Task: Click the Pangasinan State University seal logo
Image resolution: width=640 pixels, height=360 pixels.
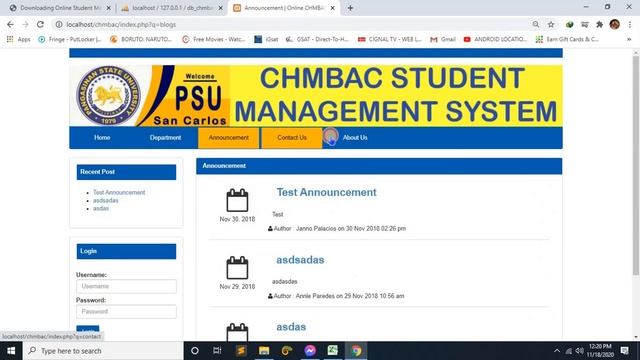Action: point(108,96)
